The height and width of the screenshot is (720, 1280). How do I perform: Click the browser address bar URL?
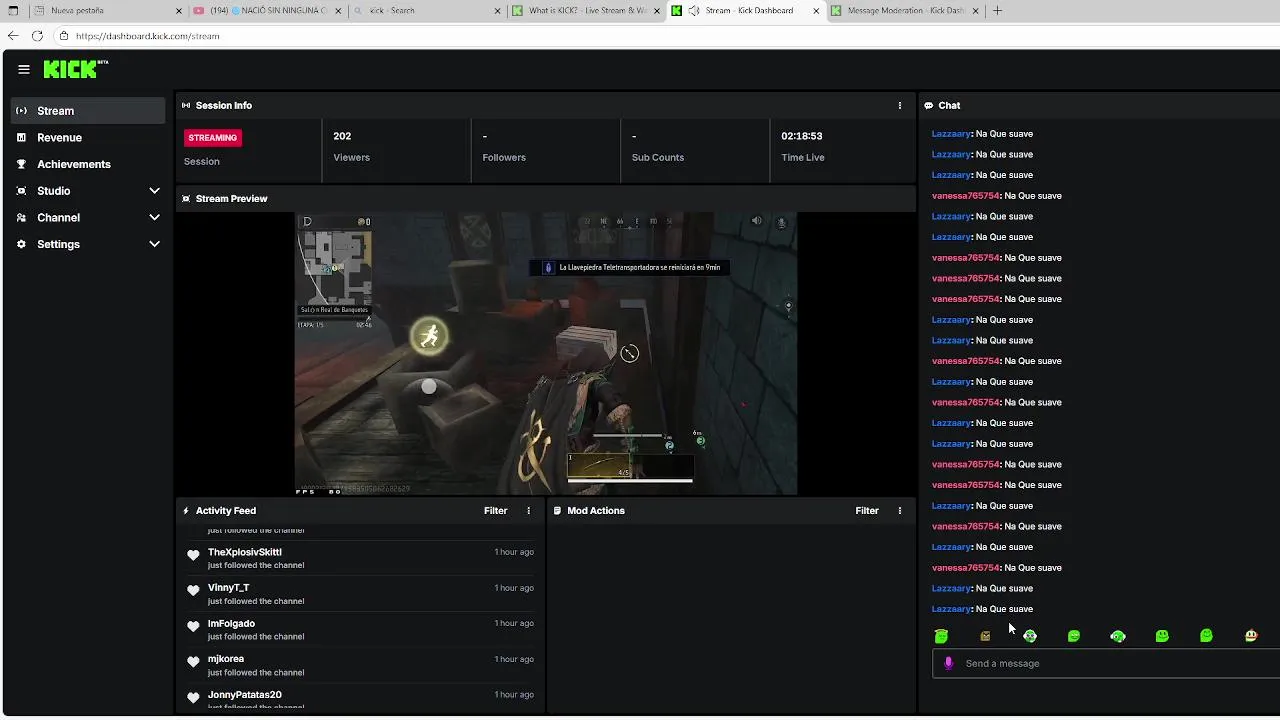[148, 36]
